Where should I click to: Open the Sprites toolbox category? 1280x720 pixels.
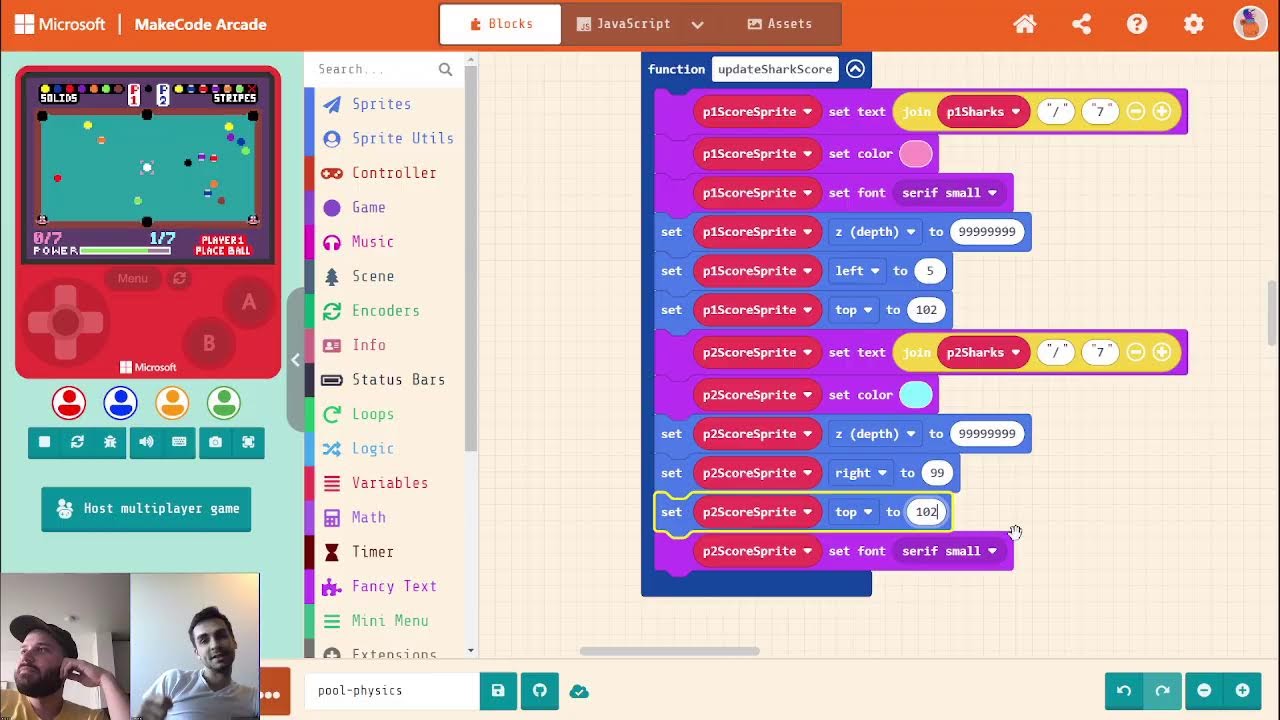pos(389,104)
